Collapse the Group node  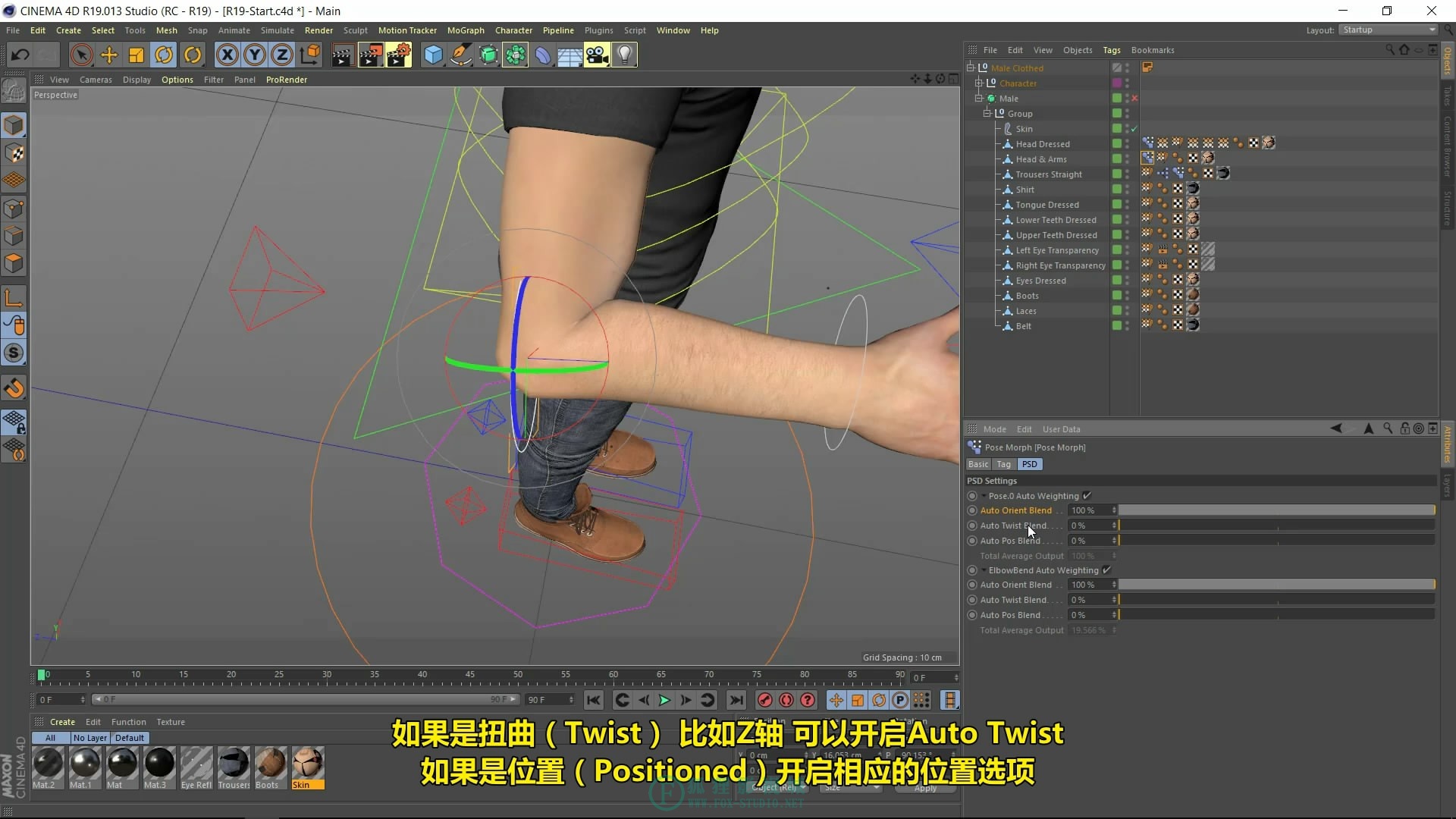(x=987, y=113)
